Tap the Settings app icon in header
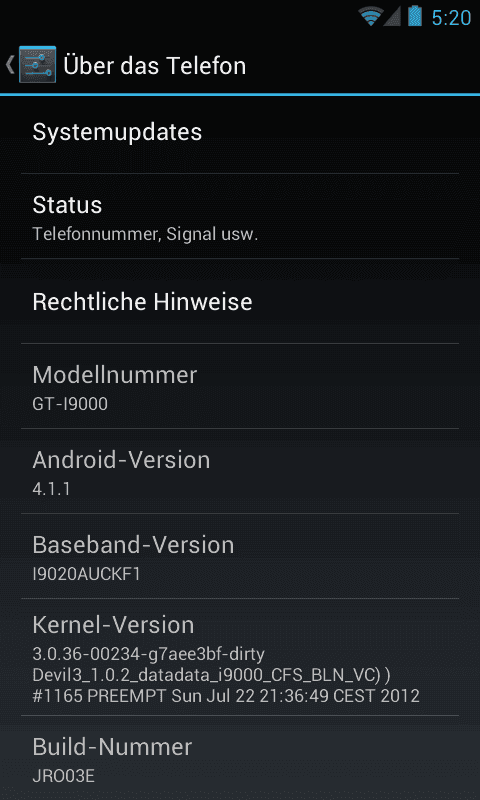 pyautogui.click(x=37, y=65)
